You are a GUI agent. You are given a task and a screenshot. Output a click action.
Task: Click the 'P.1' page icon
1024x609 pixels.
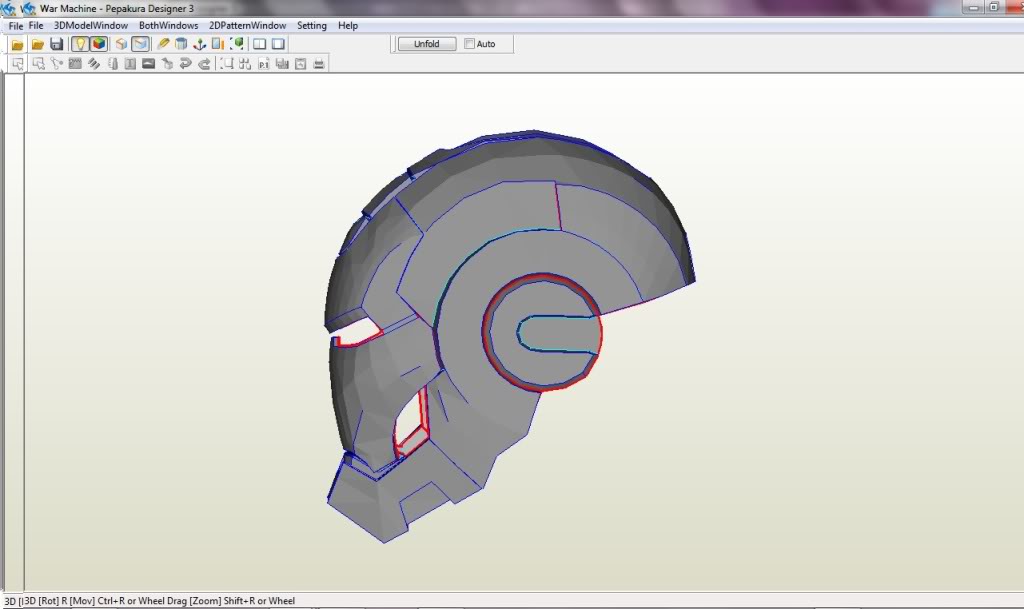(x=263, y=63)
